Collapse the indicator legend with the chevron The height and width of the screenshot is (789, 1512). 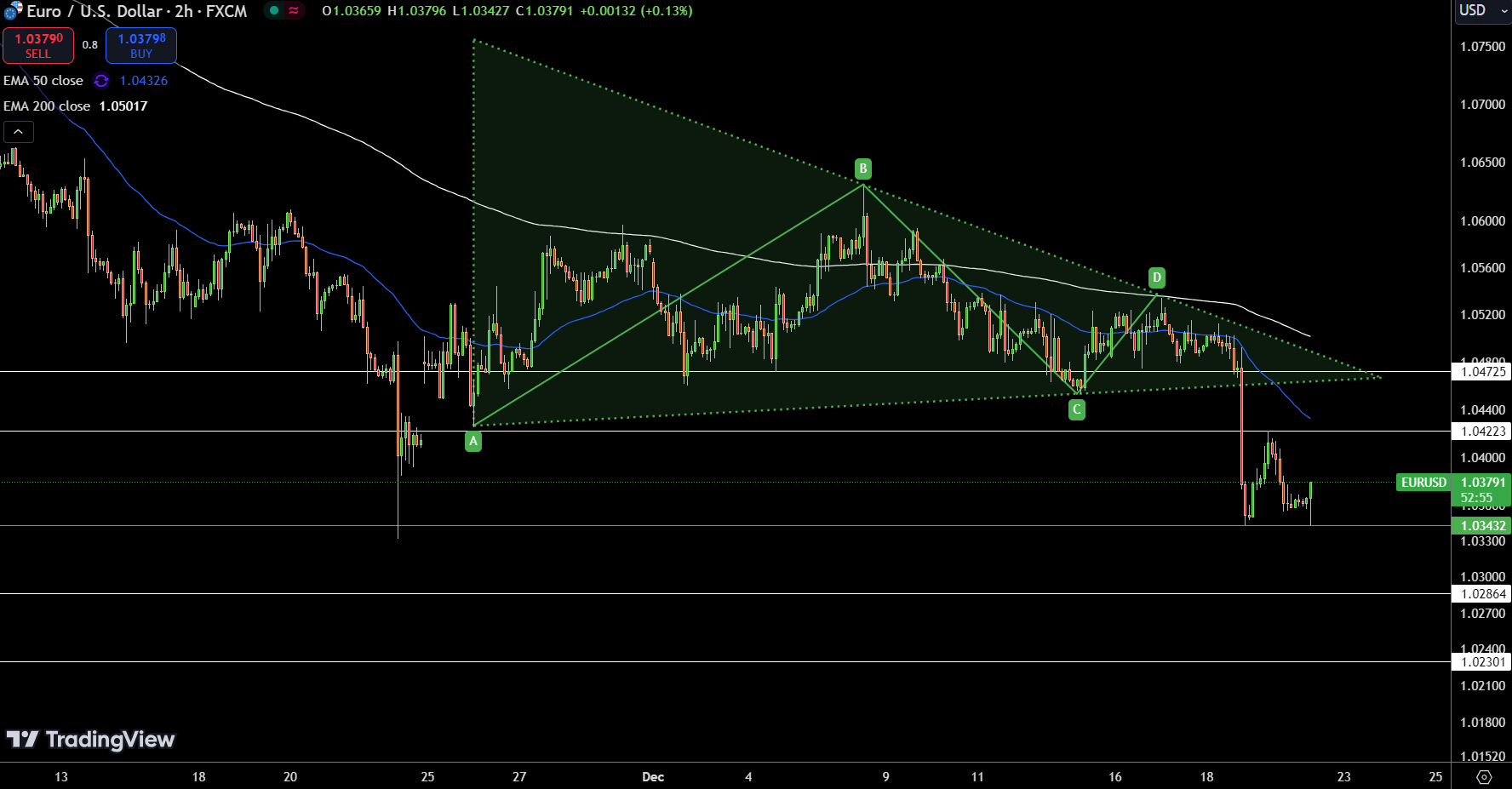click(x=19, y=132)
